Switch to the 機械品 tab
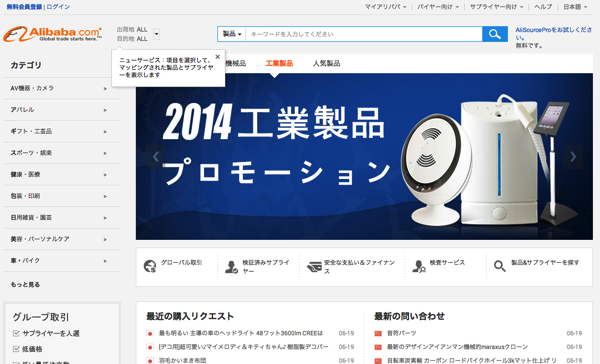This screenshot has width=600, height=364. [235, 64]
